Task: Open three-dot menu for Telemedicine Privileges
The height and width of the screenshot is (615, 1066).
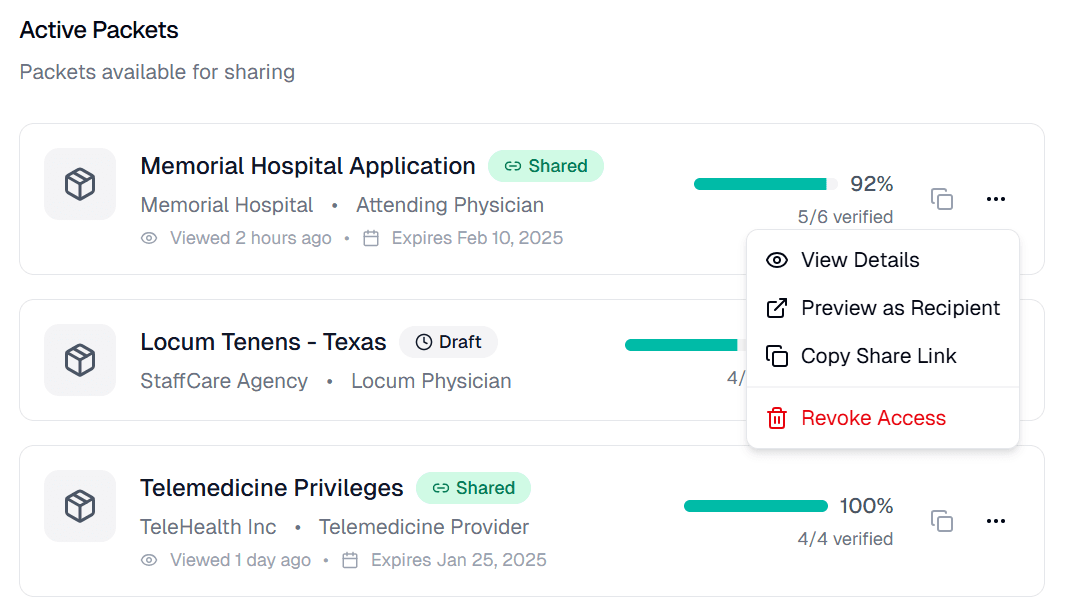Action: (995, 521)
